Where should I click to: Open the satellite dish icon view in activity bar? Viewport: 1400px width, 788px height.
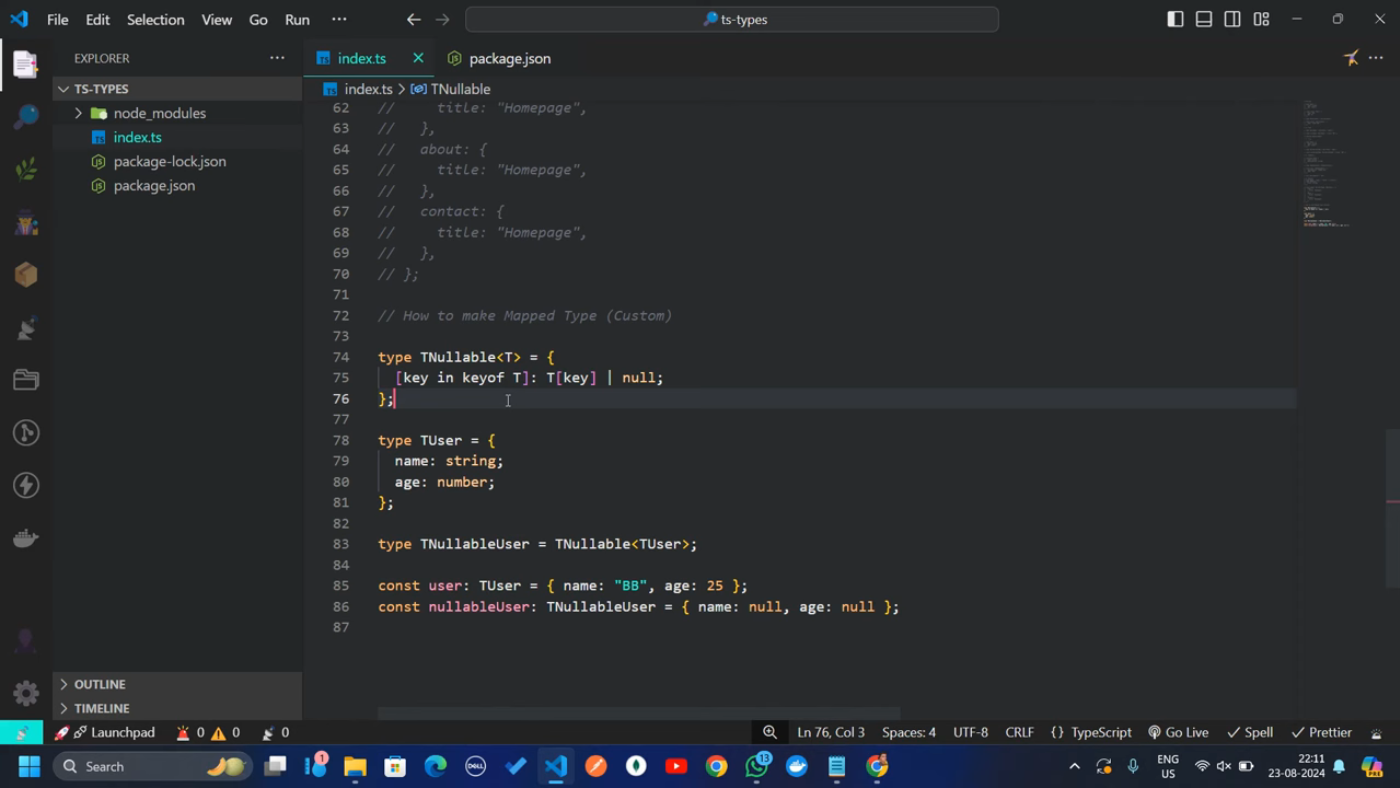pos(26,327)
